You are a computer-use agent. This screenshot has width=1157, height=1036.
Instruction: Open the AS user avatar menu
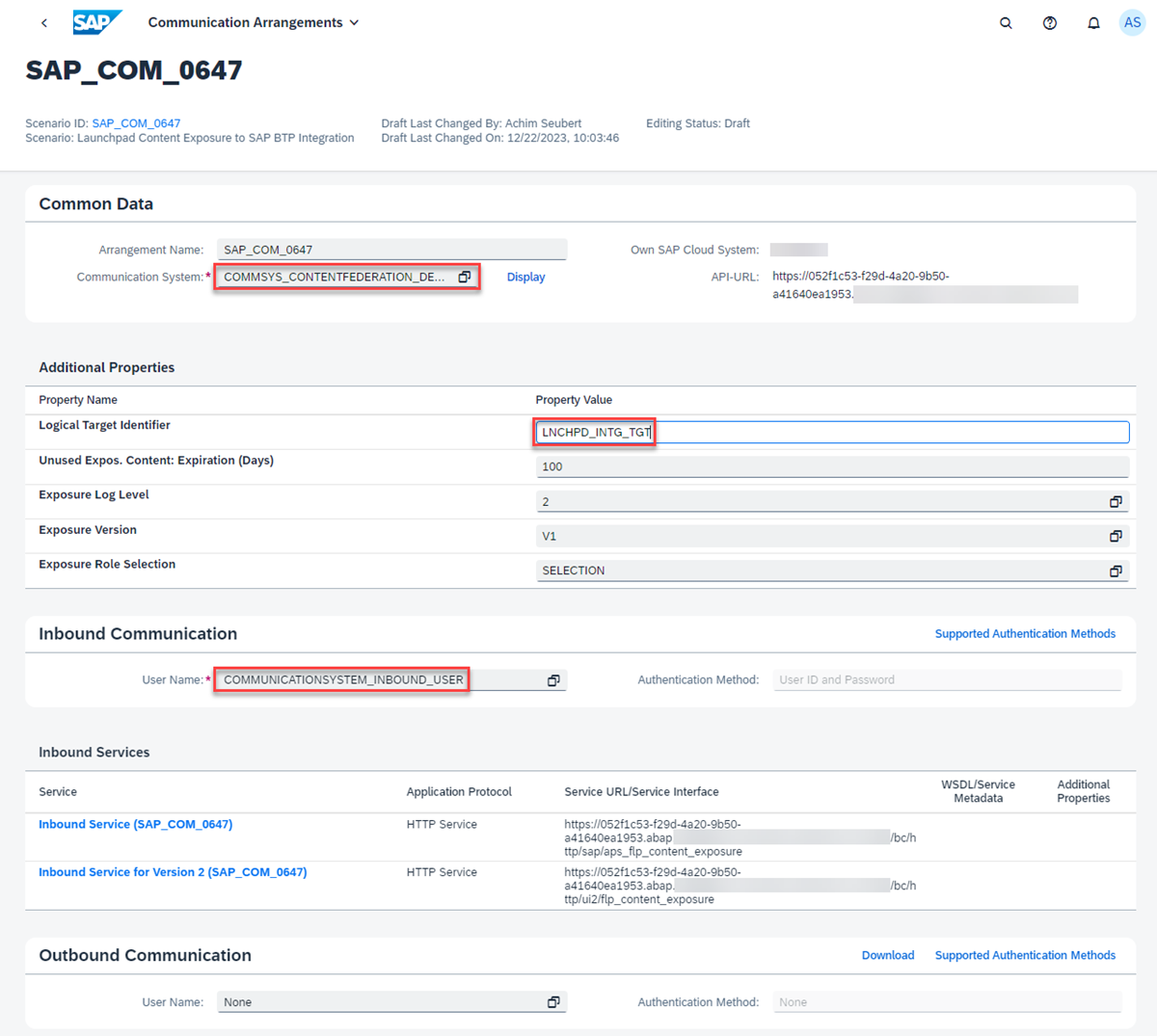[x=1132, y=22]
